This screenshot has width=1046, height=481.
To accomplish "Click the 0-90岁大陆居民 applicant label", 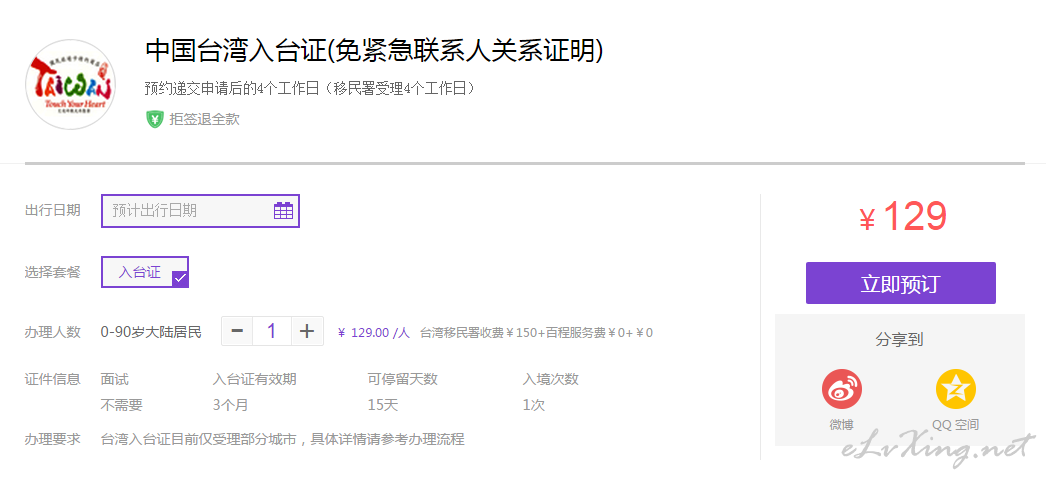I will [x=151, y=332].
